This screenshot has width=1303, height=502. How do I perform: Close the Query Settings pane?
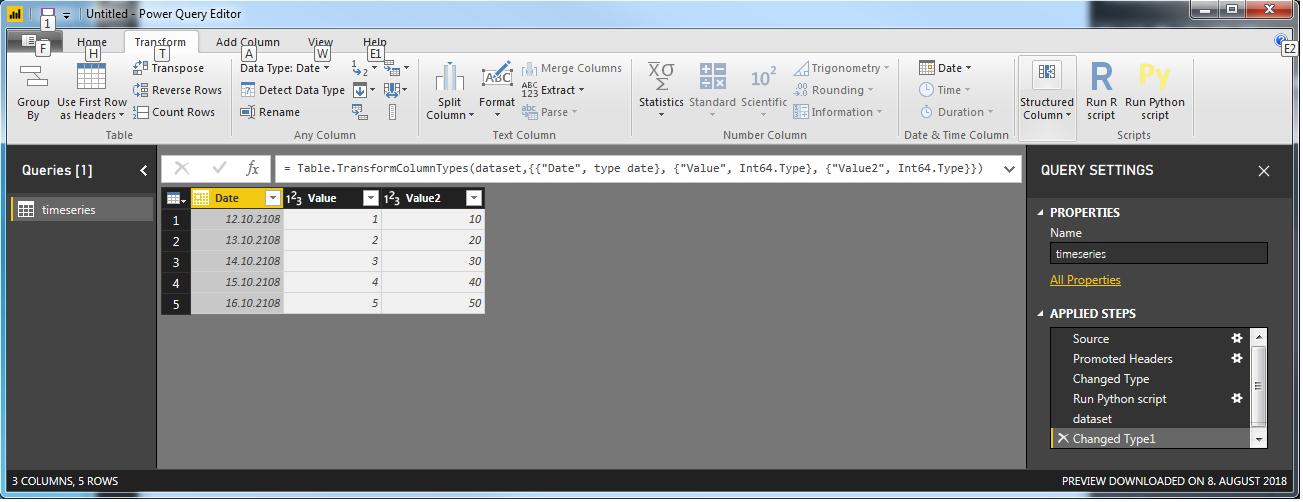(1264, 171)
